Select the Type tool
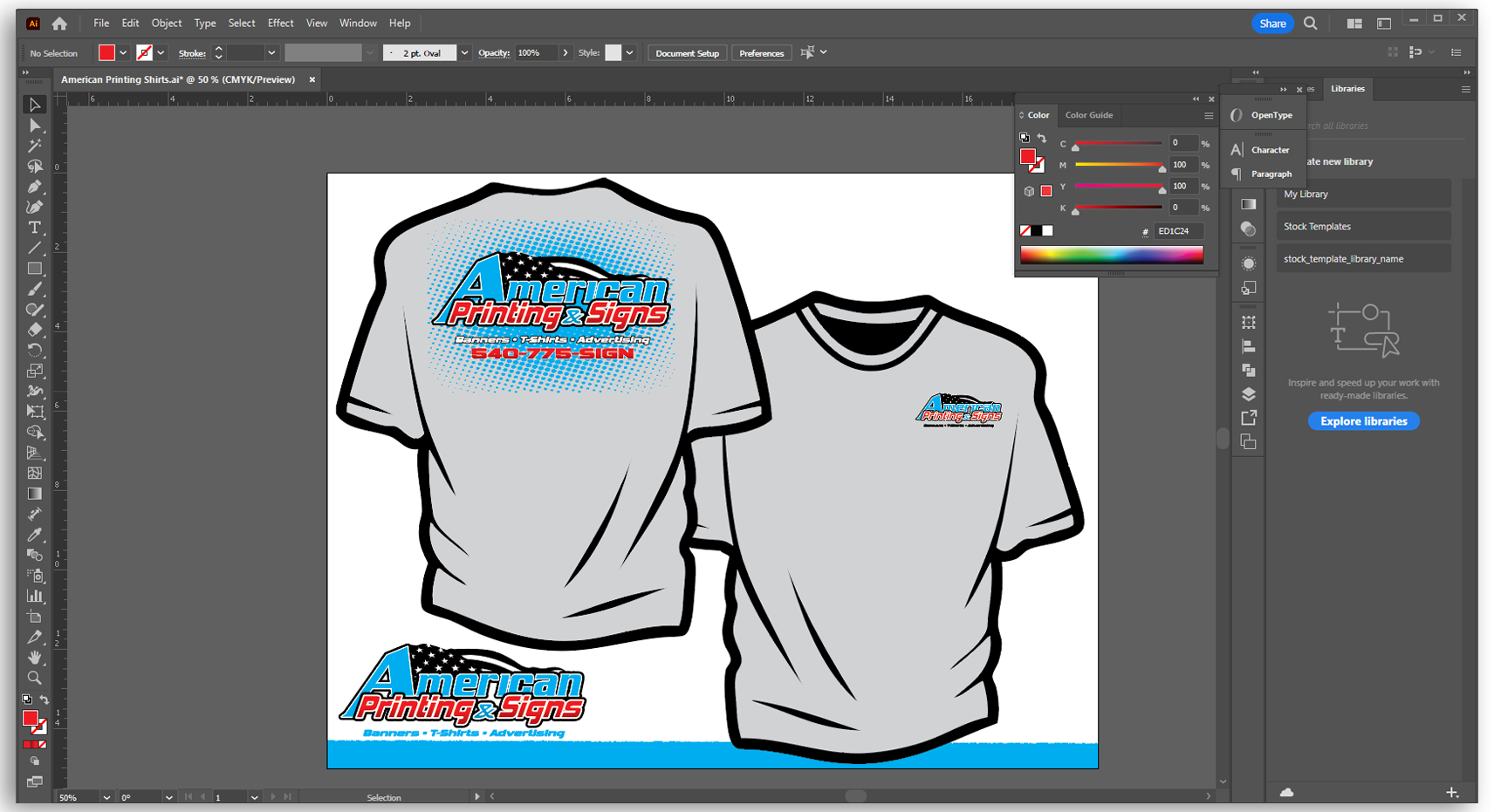Image resolution: width=1494 pixels, height=812 pixels. pyautogui.click(x=35, y=228)
